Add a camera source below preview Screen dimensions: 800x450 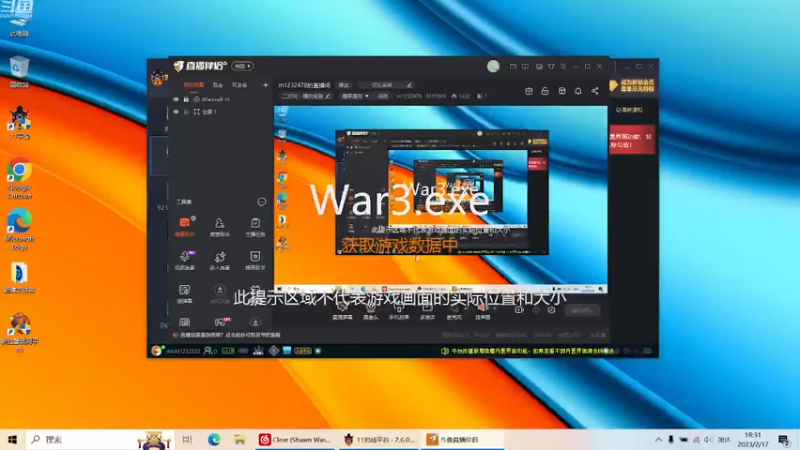(370, 311)
